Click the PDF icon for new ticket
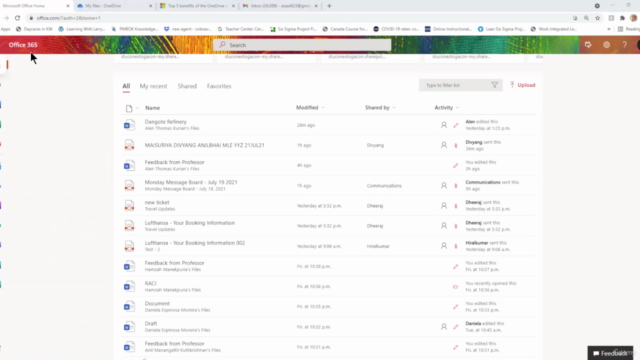The image size is (640, 360). pyautogui.click(x=129, y=205)
